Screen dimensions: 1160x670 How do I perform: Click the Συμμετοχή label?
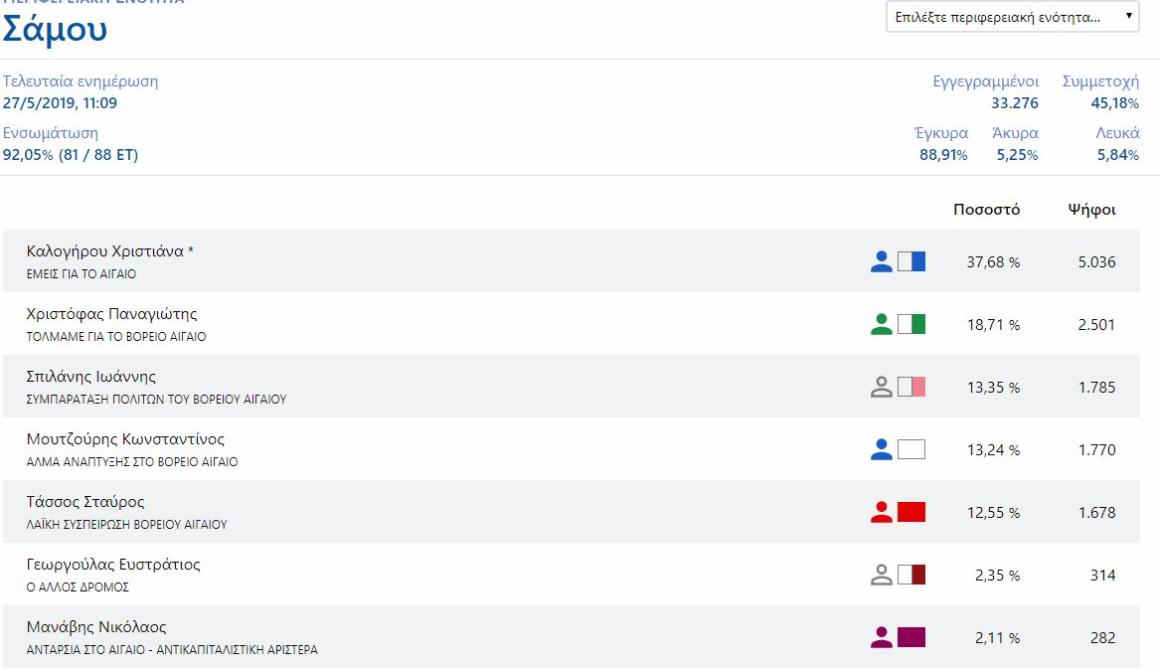[1101, 82]
